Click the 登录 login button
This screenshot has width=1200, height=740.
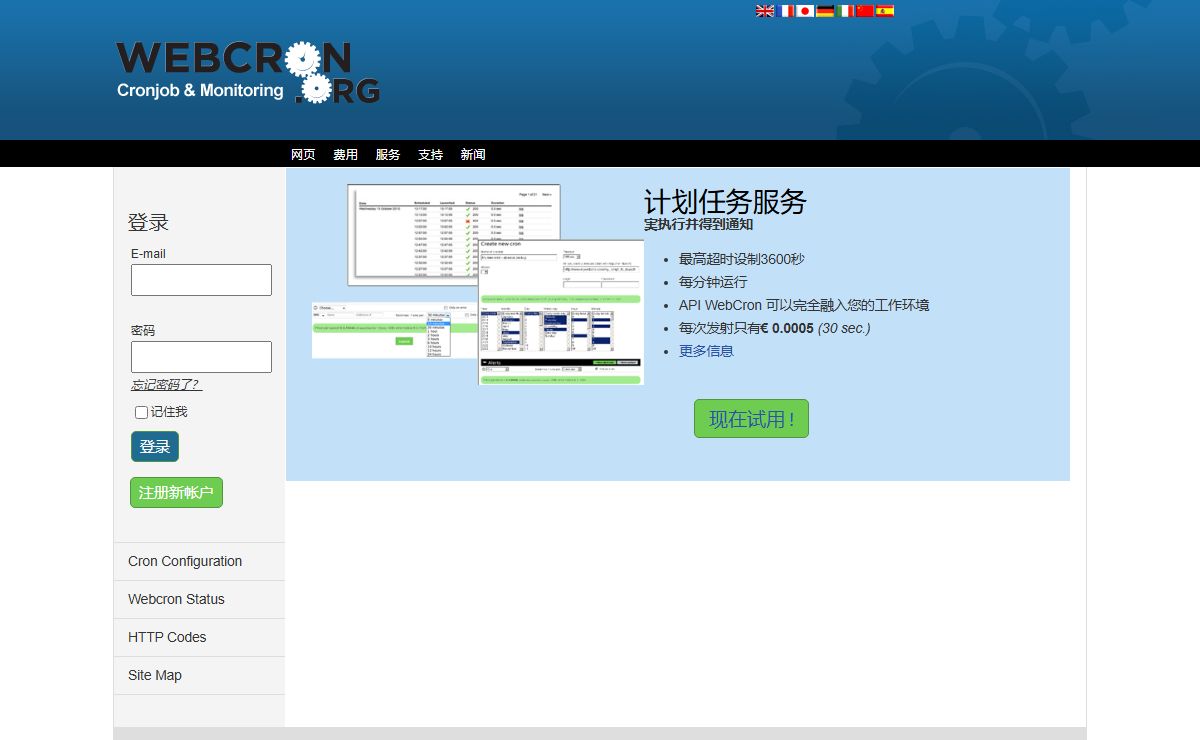155,447
